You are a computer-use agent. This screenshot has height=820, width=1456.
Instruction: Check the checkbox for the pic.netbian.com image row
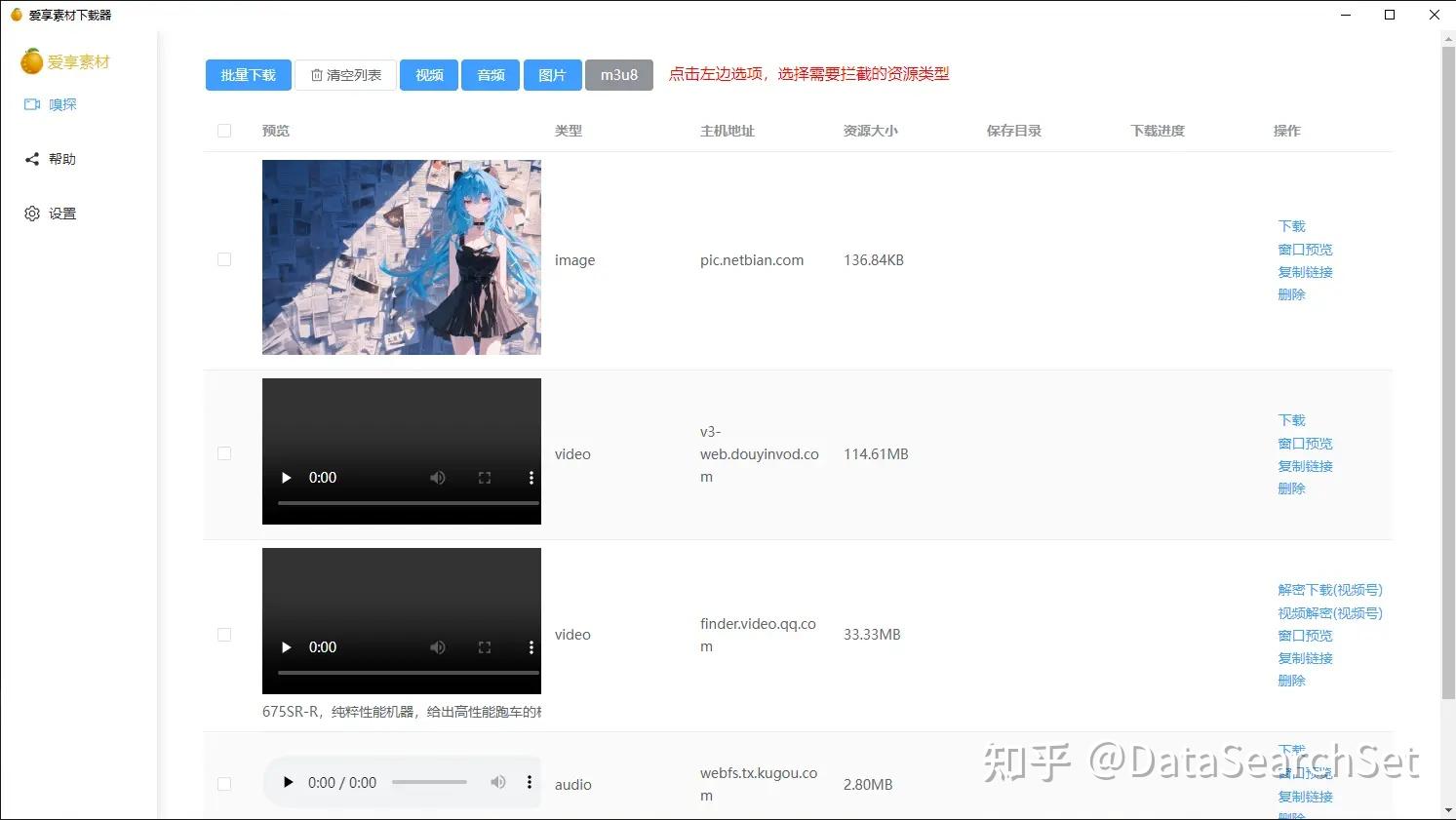(223, 259)
